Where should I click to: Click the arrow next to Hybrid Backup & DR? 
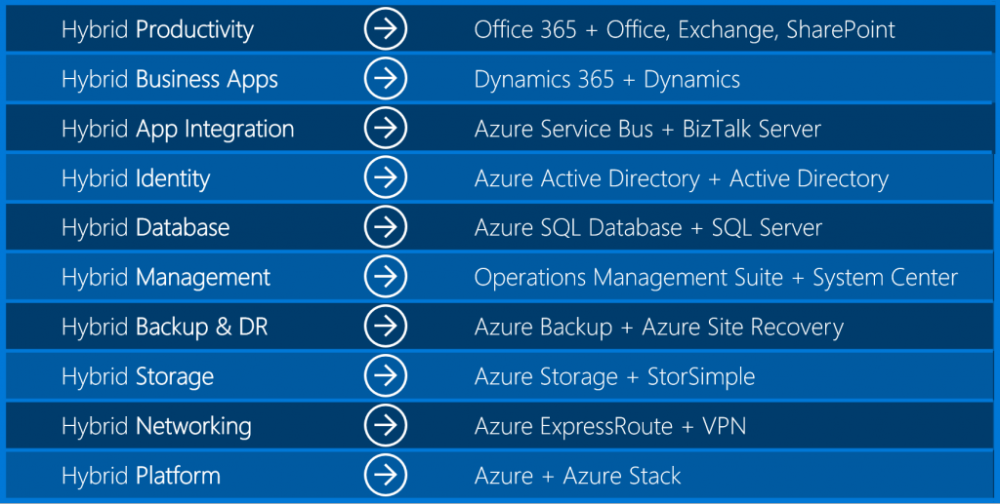tap(385, 327)
